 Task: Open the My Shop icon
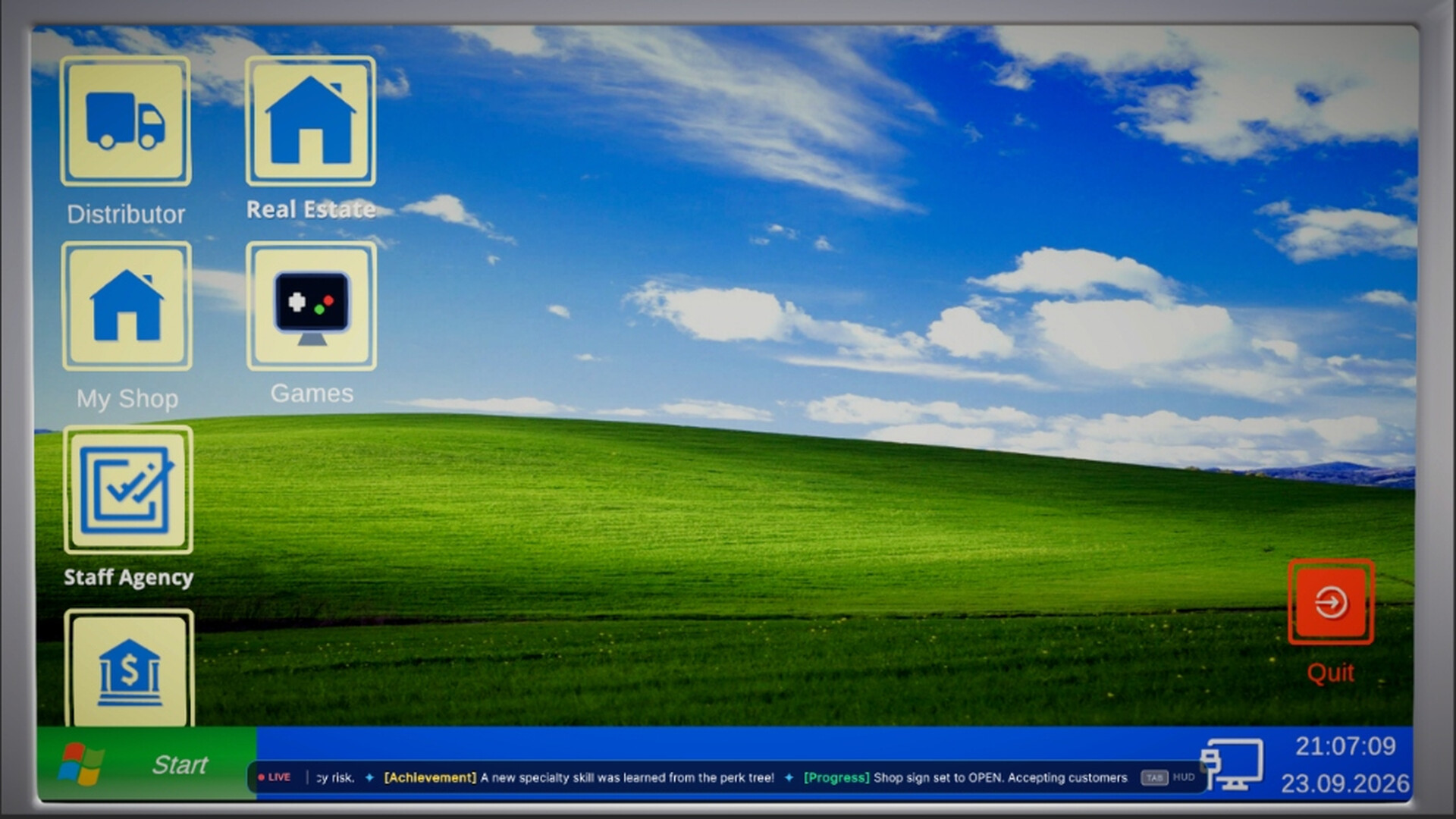point(127,306)
